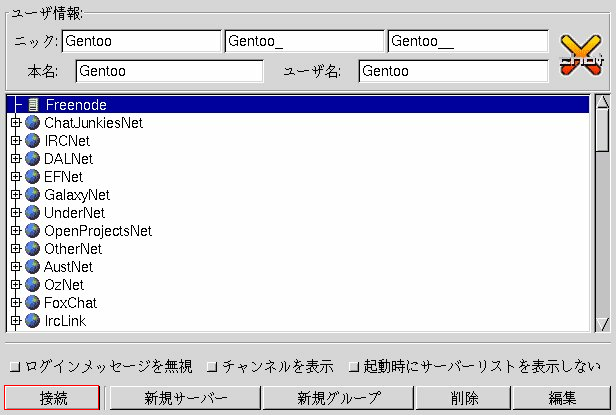
Task: Expand the IrcLink tree node
Action: 15,321
